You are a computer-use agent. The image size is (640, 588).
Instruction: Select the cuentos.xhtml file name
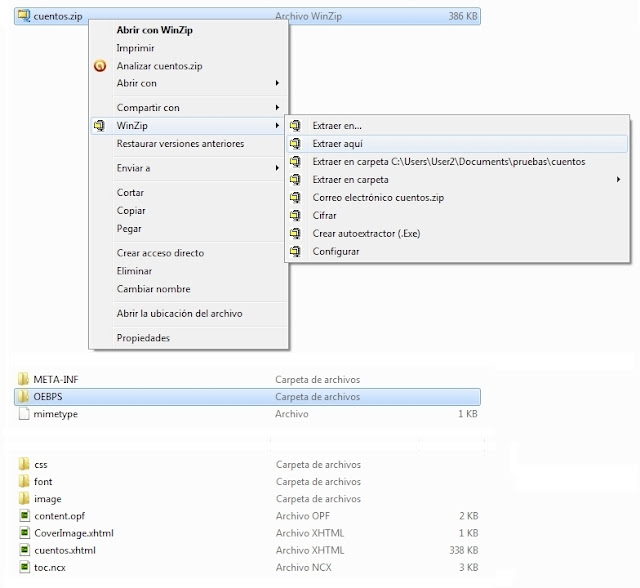(65, 550)
